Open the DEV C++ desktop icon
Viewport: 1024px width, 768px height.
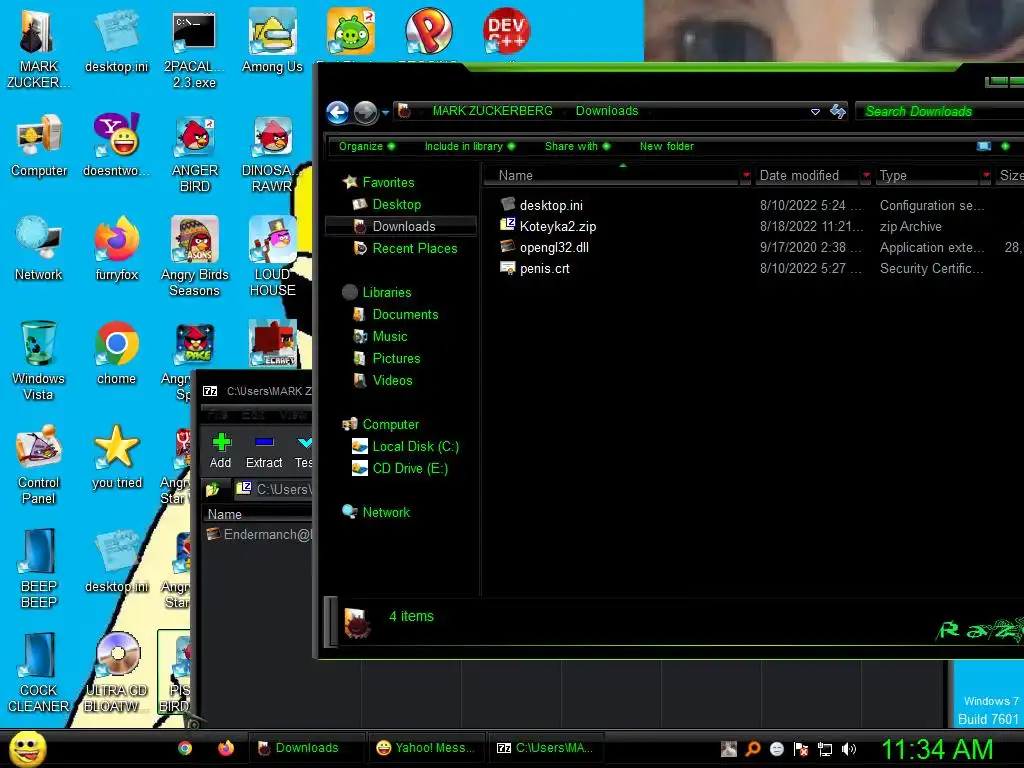(x=506, y=31)
